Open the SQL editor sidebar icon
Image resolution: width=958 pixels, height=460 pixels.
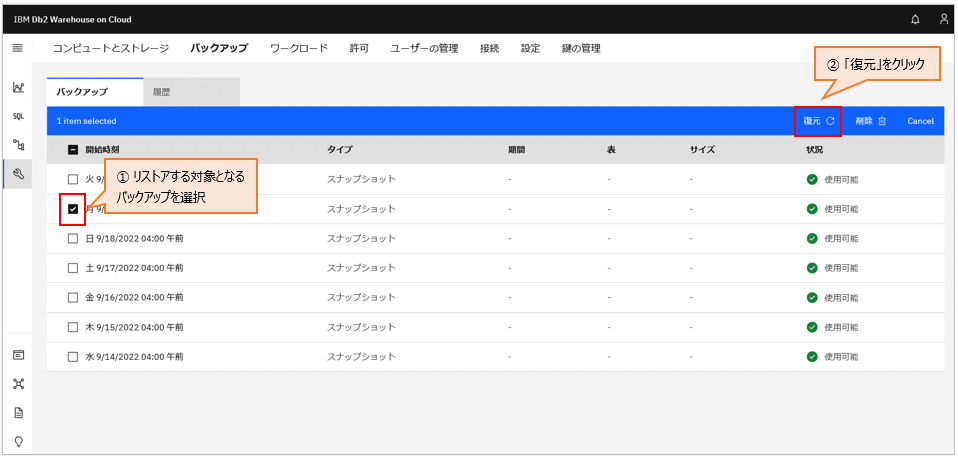coord(18,117)
